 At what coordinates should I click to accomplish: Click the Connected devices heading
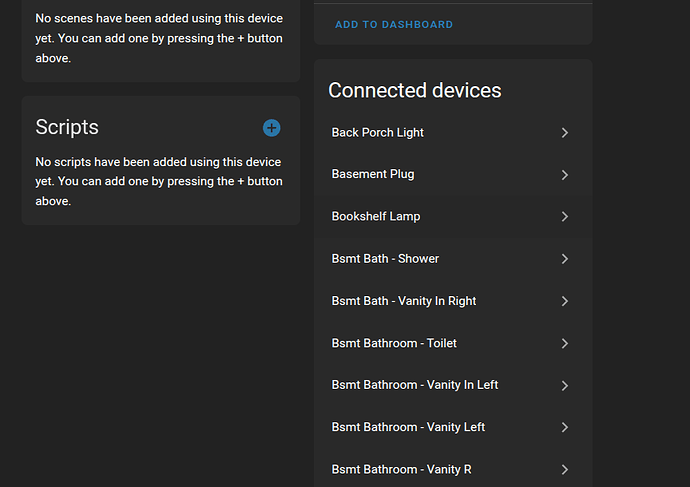[x=415, y=90]
